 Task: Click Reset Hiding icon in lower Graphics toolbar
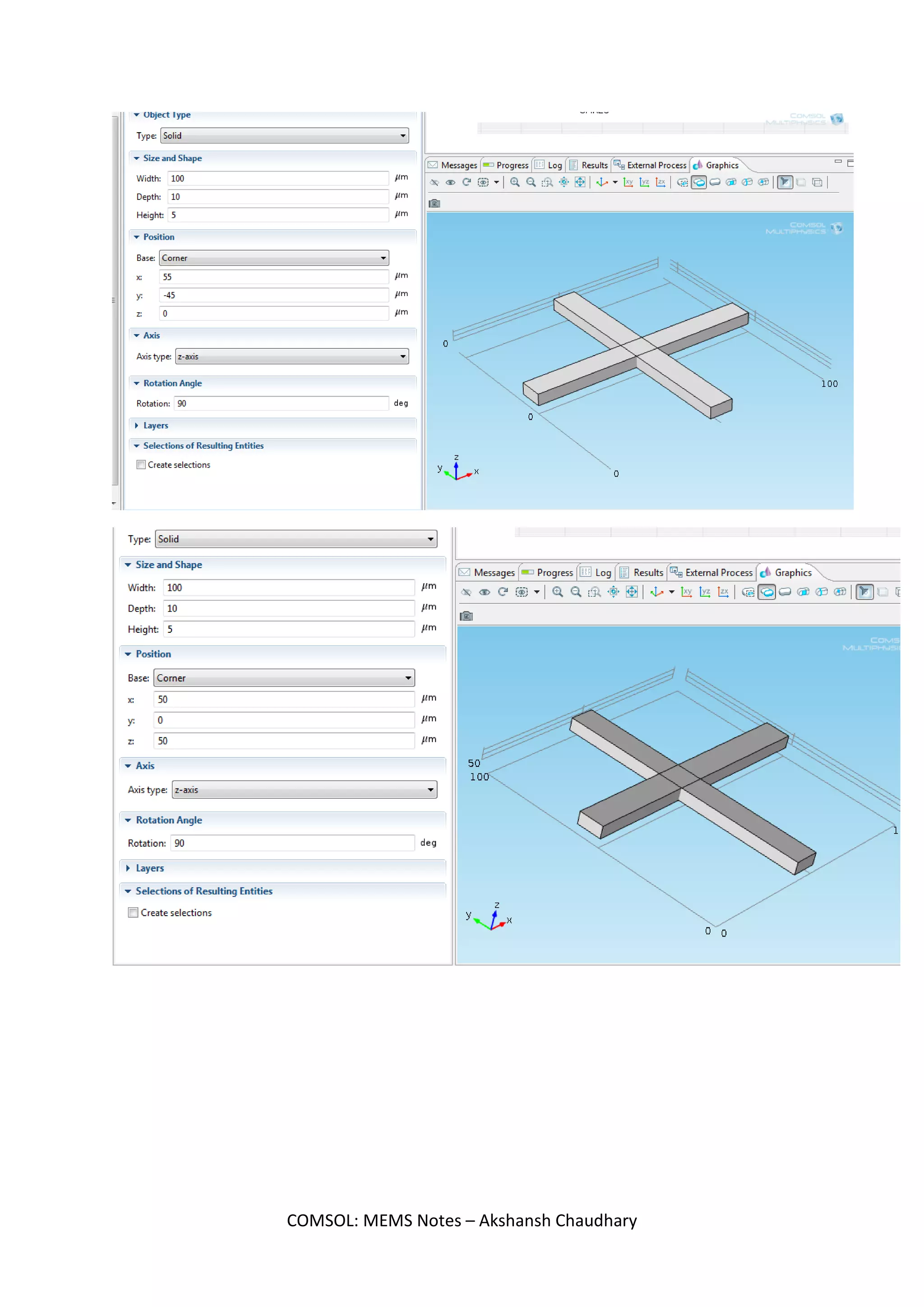coord(503,592)
